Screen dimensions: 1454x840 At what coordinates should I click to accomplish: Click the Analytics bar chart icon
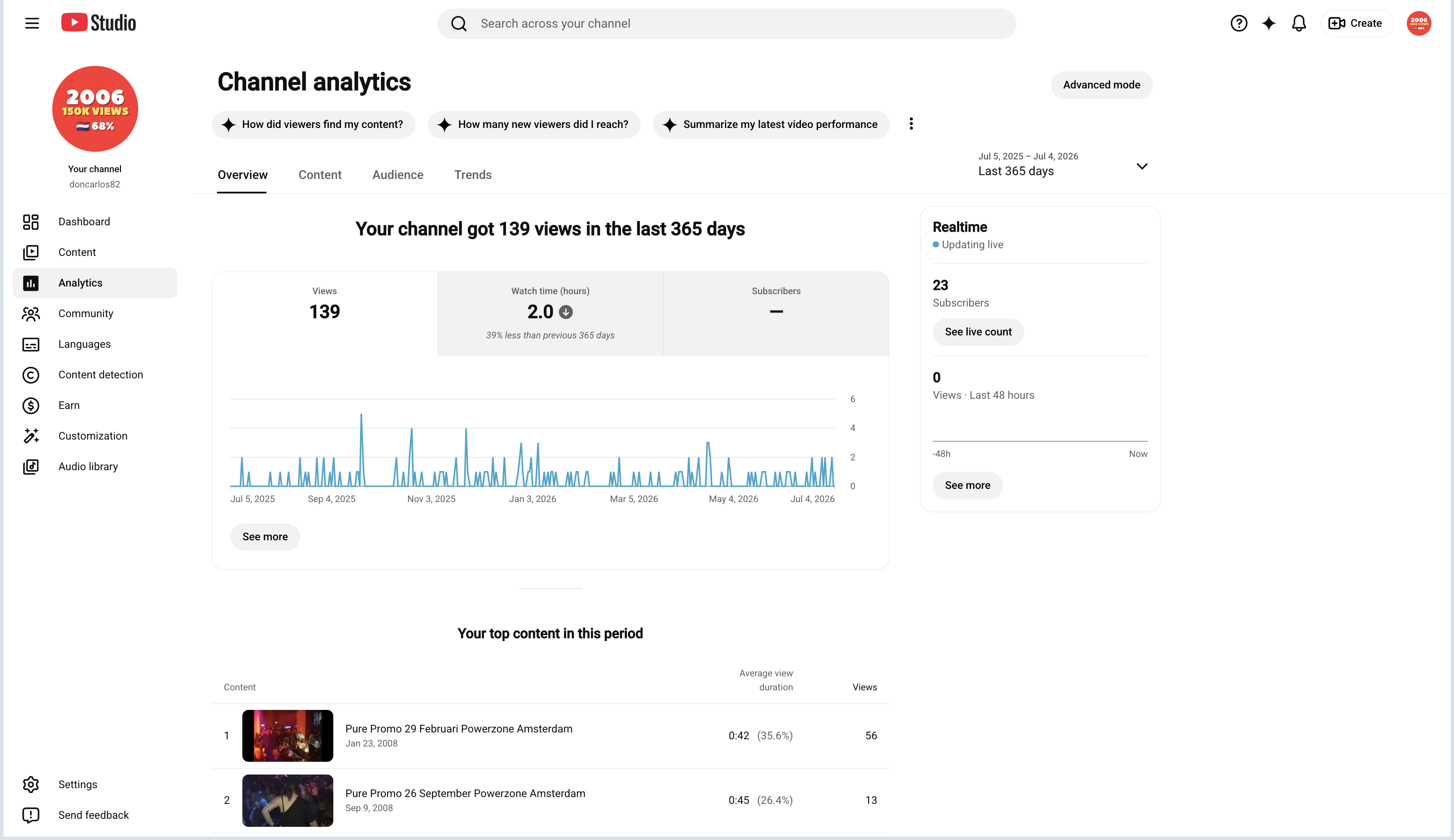(31, 283)
